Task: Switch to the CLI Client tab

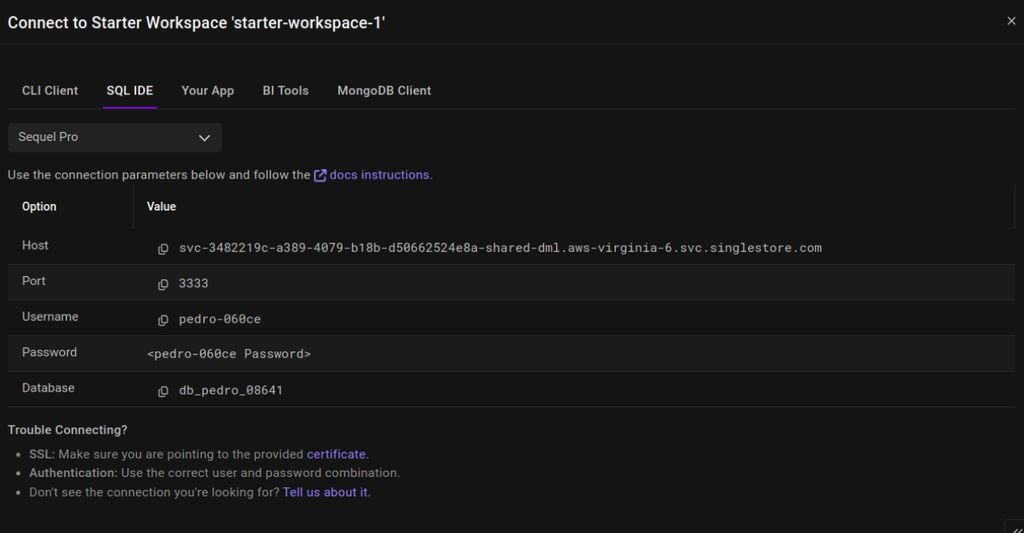Action: coord(50,91)
